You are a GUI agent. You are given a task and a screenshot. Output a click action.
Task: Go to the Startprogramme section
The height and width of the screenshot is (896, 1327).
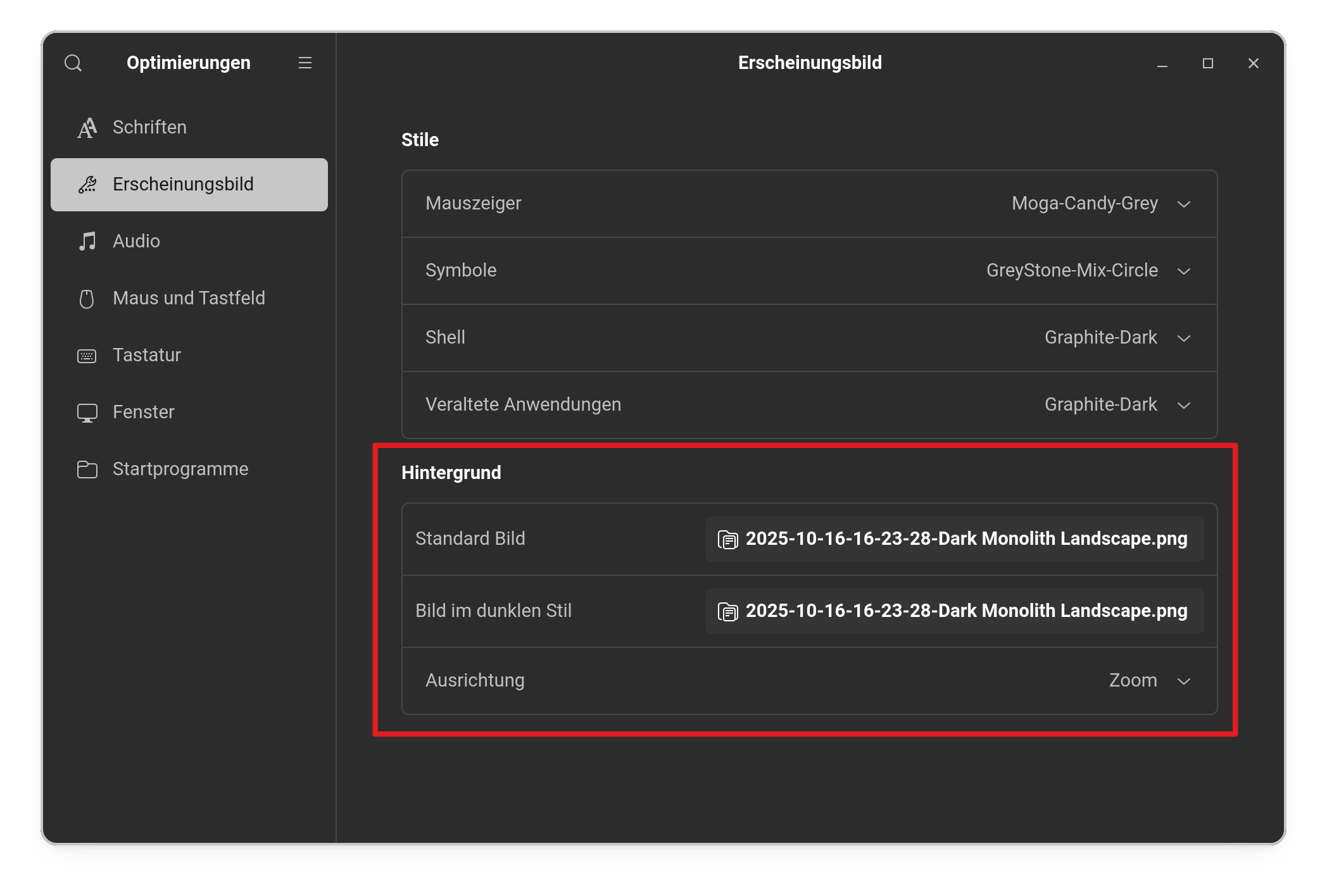coord(180,470)
